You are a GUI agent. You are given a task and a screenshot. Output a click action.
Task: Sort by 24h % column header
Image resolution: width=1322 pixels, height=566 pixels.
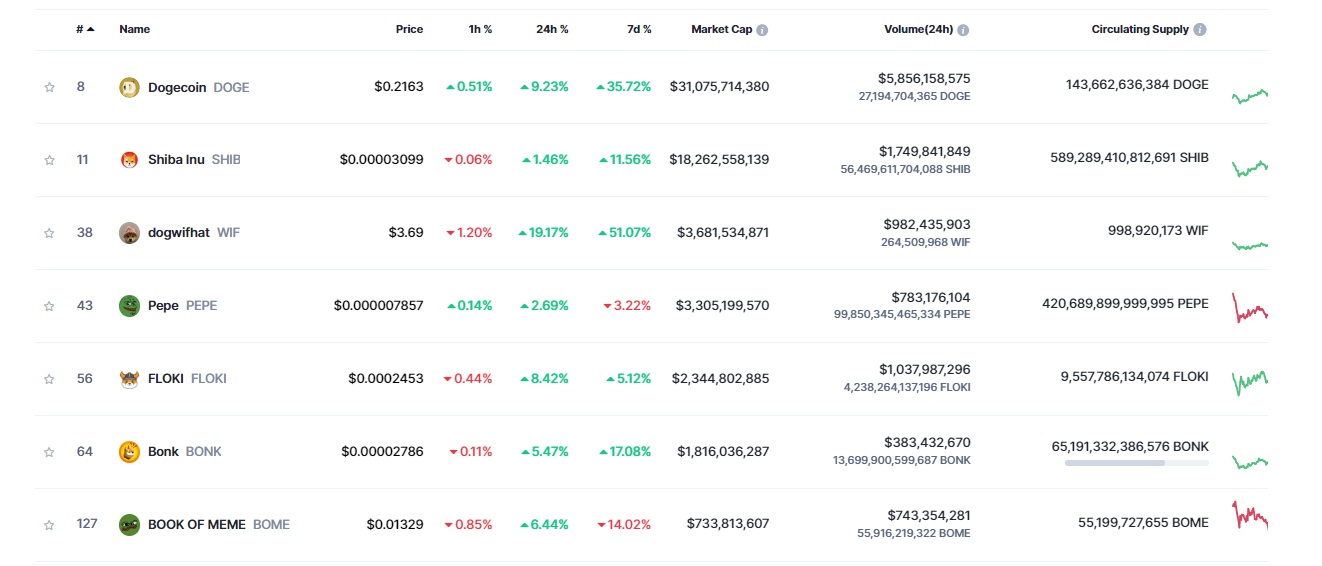pos(552,29)
